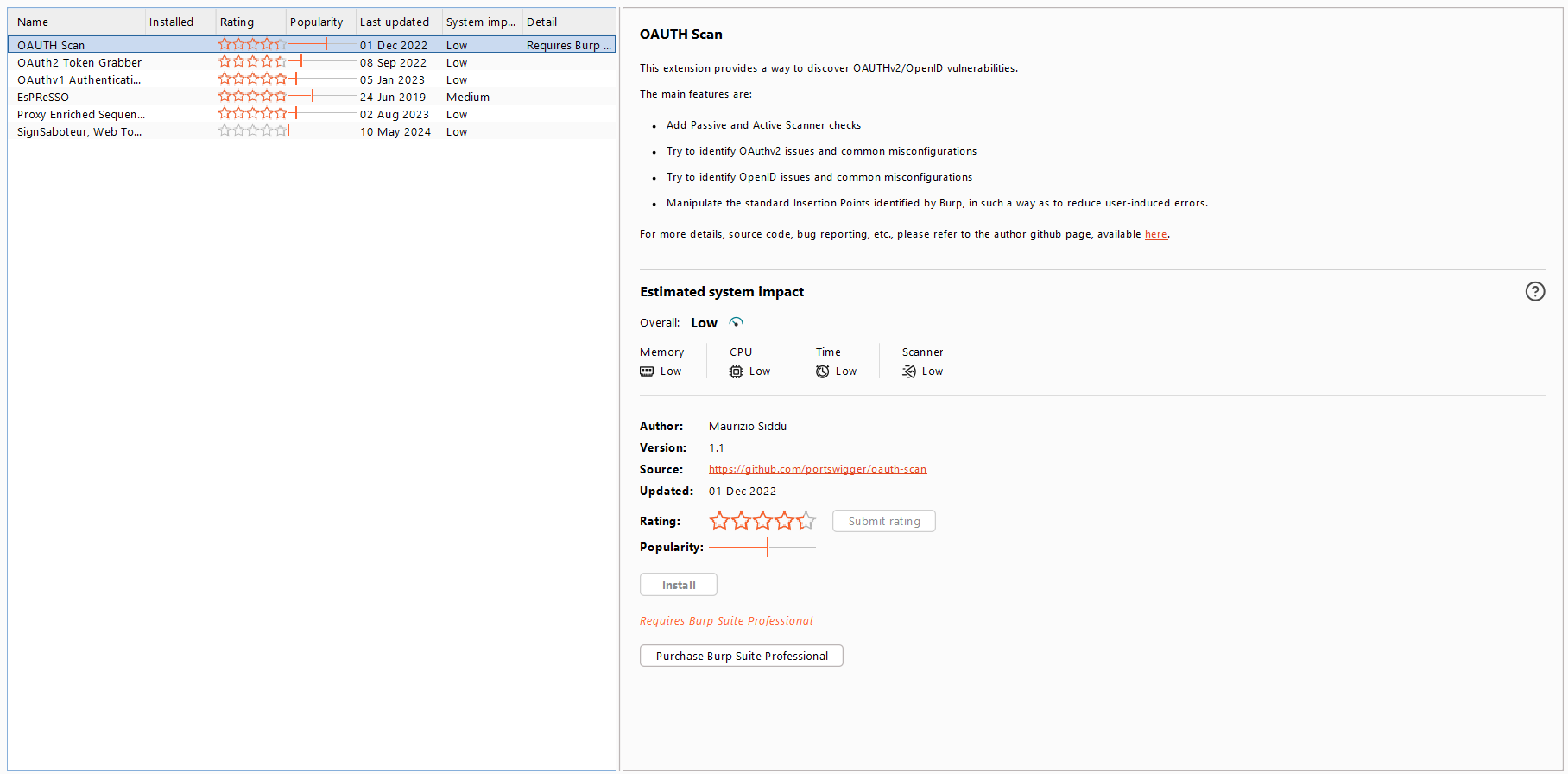Click the CPU chip icon
The width and height of the screenshot is (1568, 774).
[736, 371]
